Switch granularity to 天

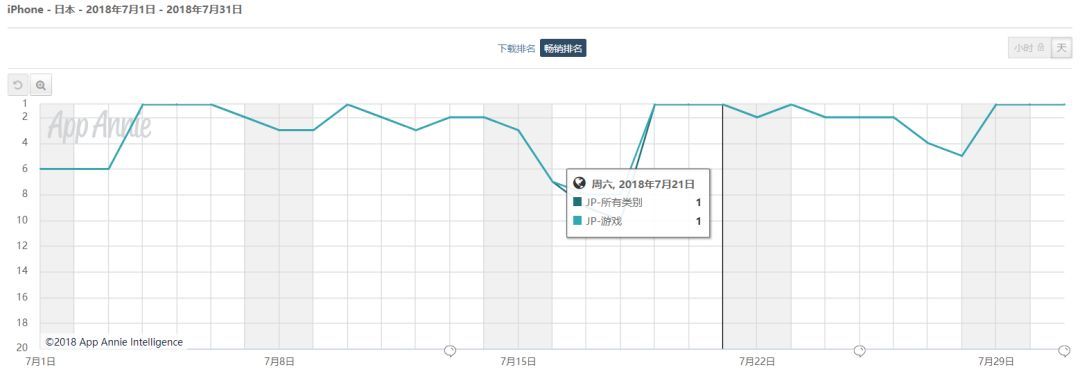click(1061, 48)
